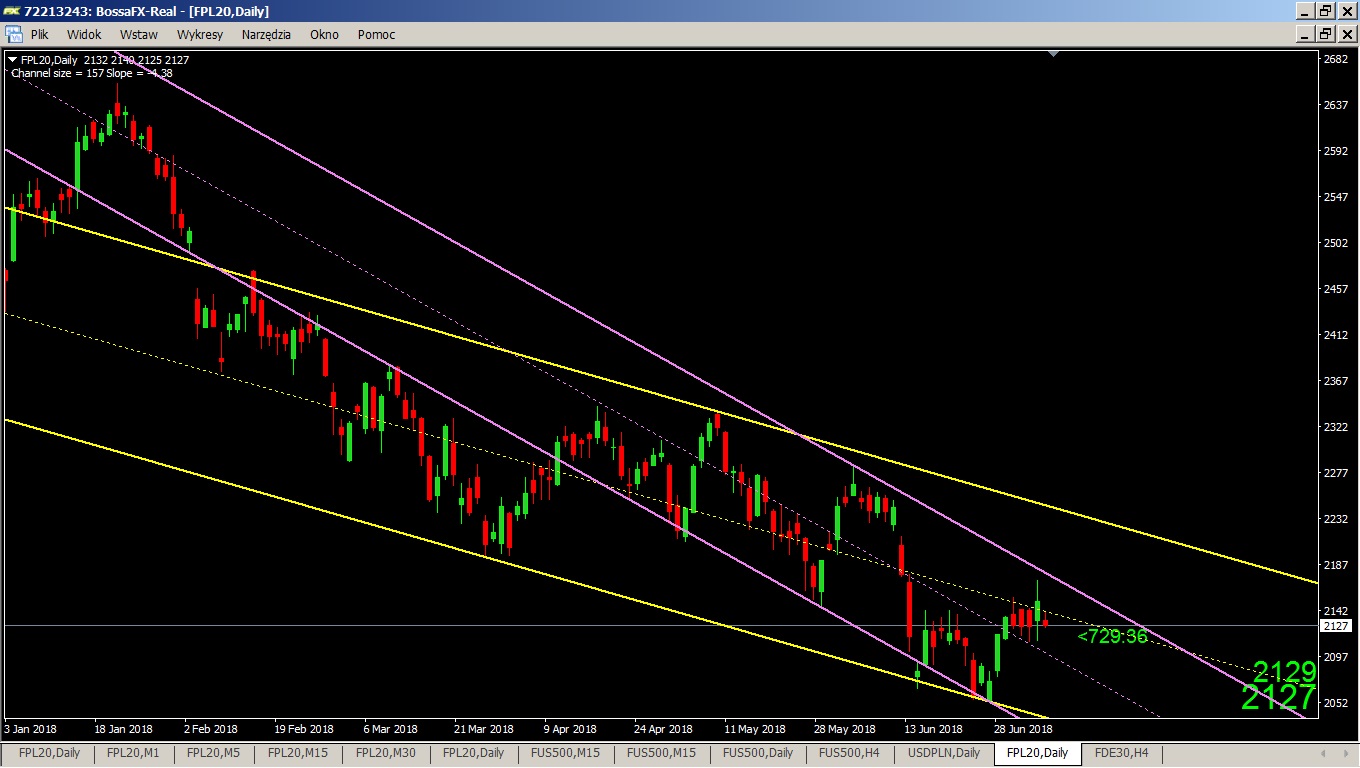The width and height of the screenshot is (1360, 768).
Task: Click the BossaFX application icon in title bar
Action: pos(12,11)
